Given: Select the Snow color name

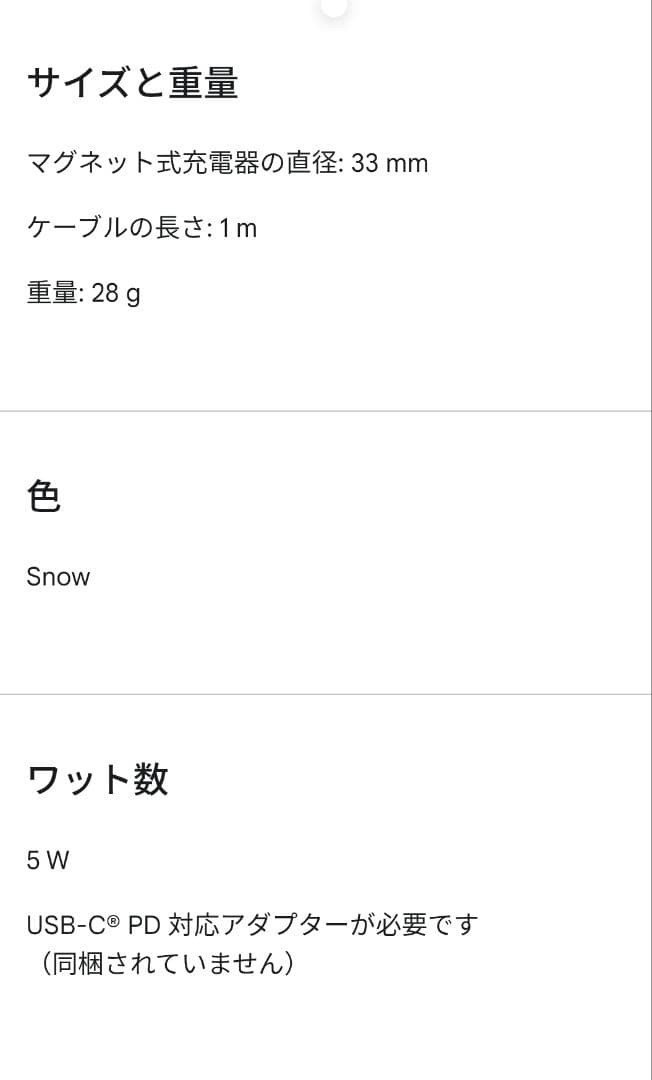Looking at the screenshot, I should [x=58, y=577].
